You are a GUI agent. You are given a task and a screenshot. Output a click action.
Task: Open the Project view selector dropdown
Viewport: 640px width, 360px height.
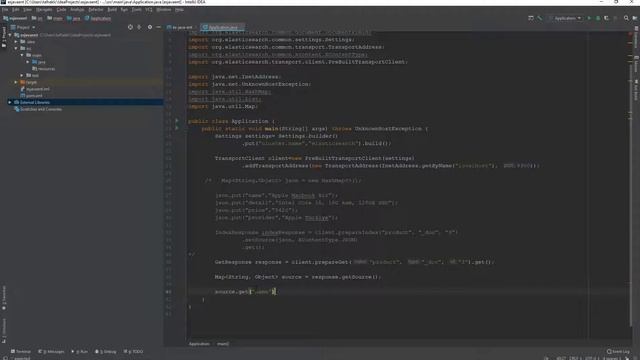click(23, 27)
